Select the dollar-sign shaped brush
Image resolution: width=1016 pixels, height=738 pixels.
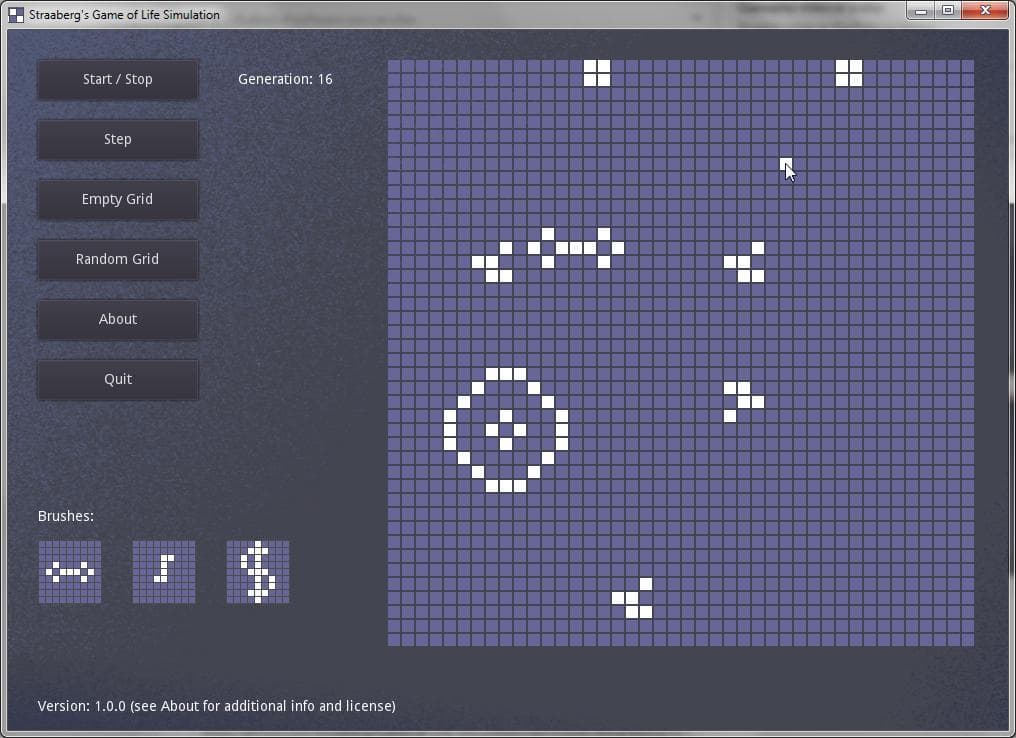coord(258,572)
